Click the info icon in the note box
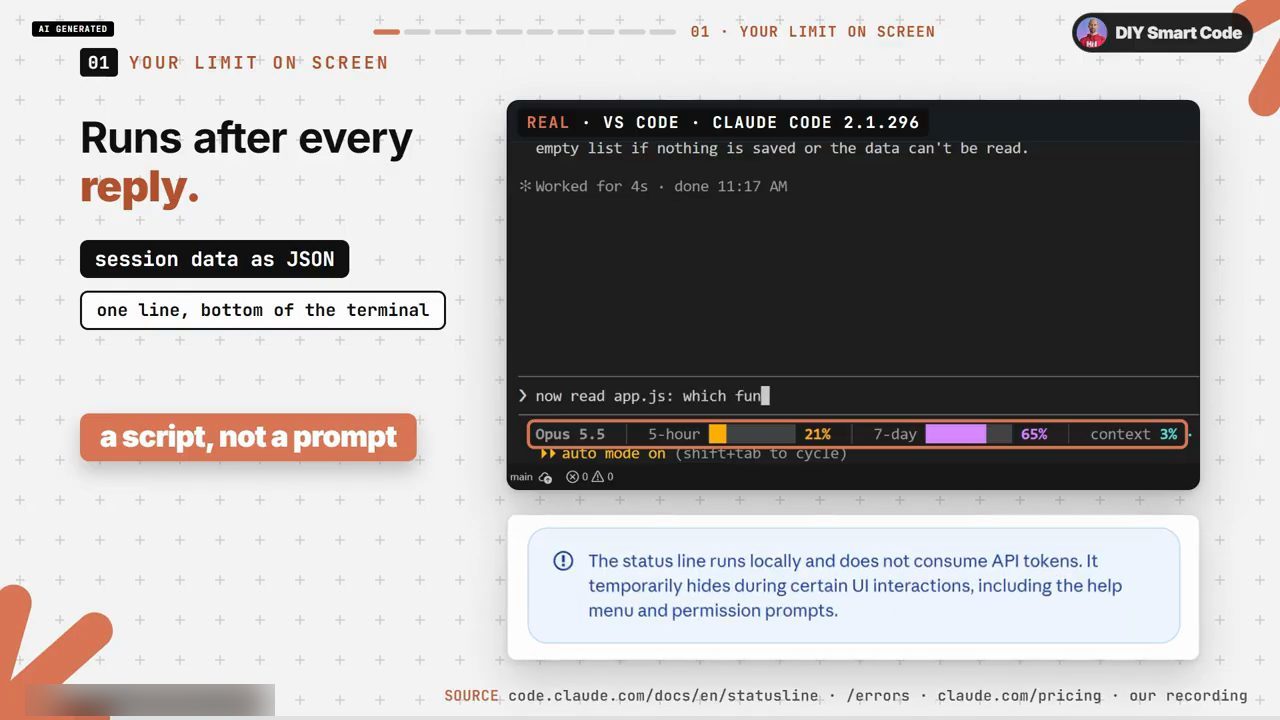The height and width of the screenshot is (720, 1280). 563,561
